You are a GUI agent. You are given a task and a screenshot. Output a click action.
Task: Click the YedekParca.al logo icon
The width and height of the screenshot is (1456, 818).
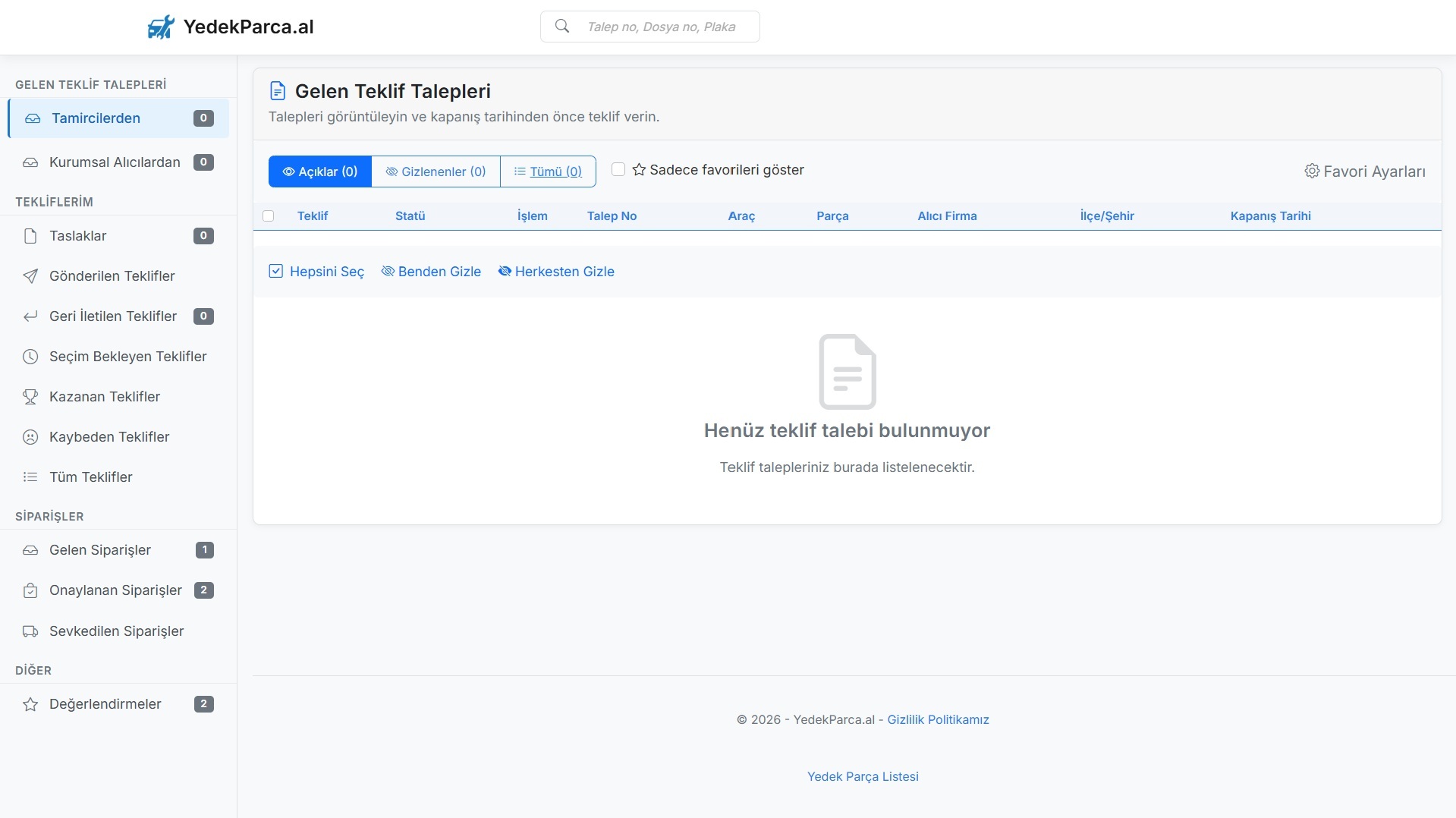(161, 27)
